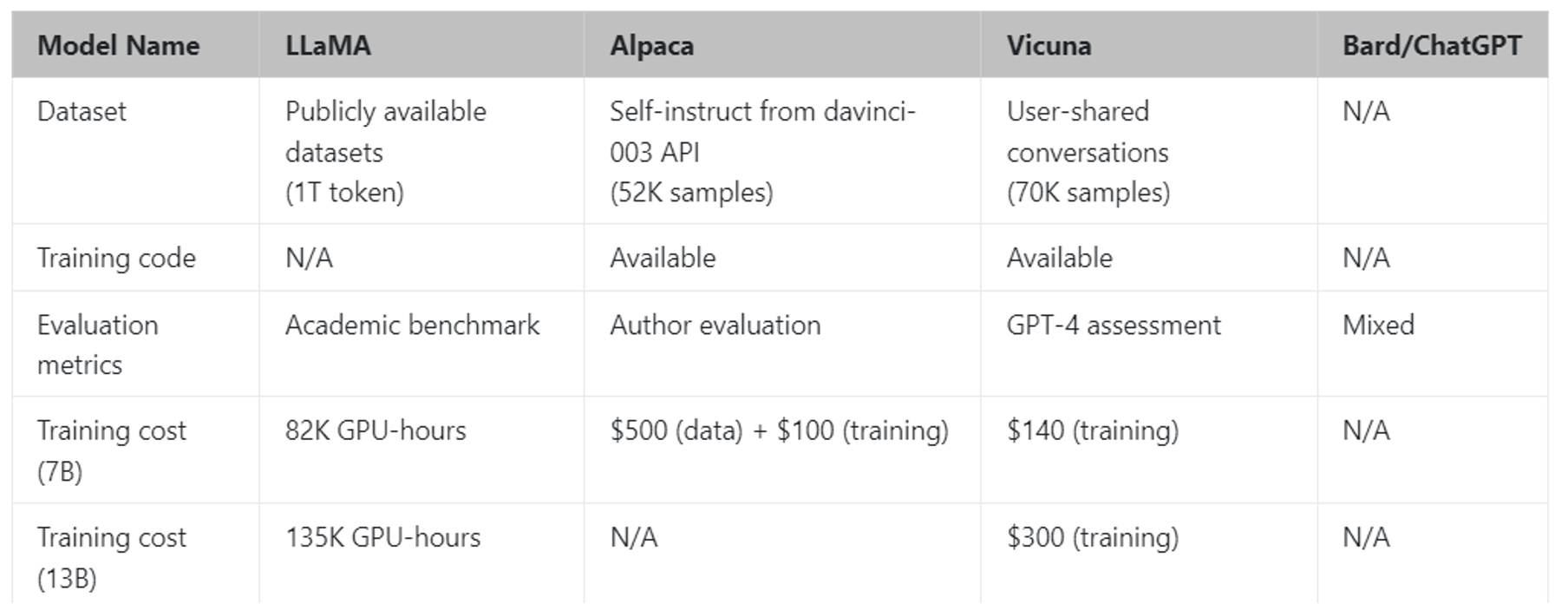Select the Vicuna column header
This screenshot has height=604, width=1568.
pos(1049,45)
